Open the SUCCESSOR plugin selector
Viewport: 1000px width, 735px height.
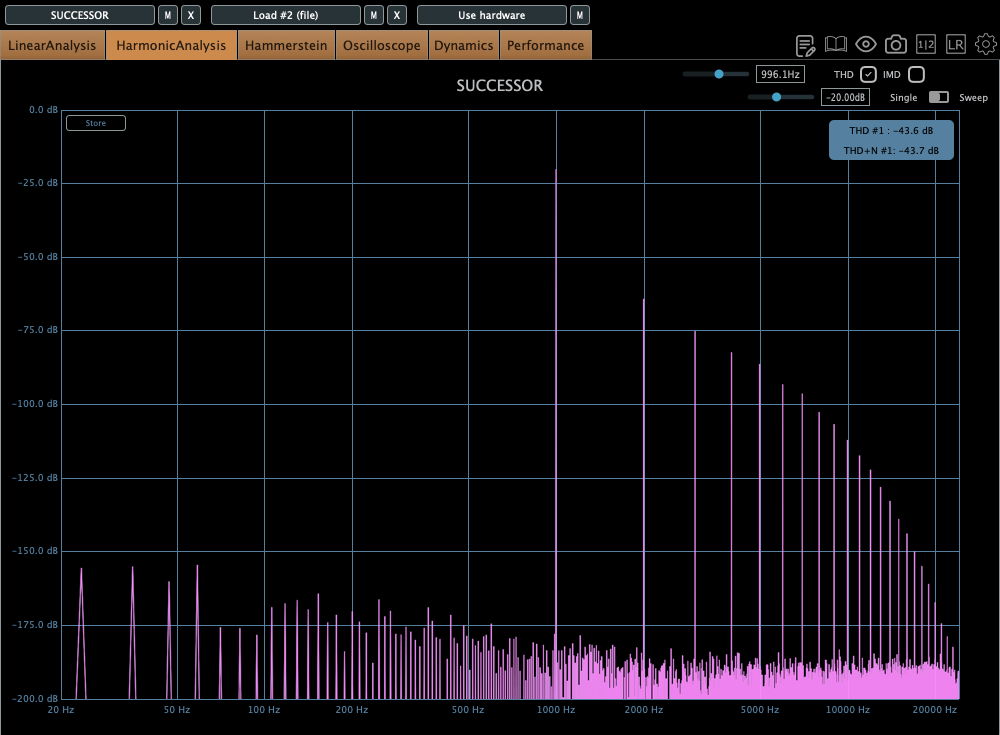point(80,15)
